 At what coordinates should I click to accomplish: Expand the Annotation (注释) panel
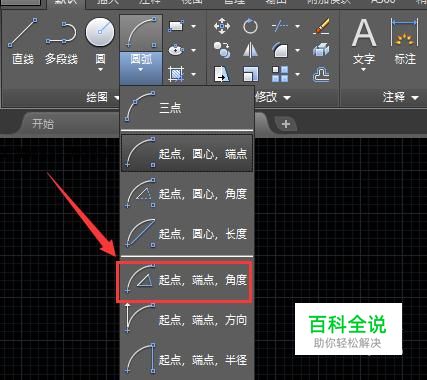[x=400, y=98]
